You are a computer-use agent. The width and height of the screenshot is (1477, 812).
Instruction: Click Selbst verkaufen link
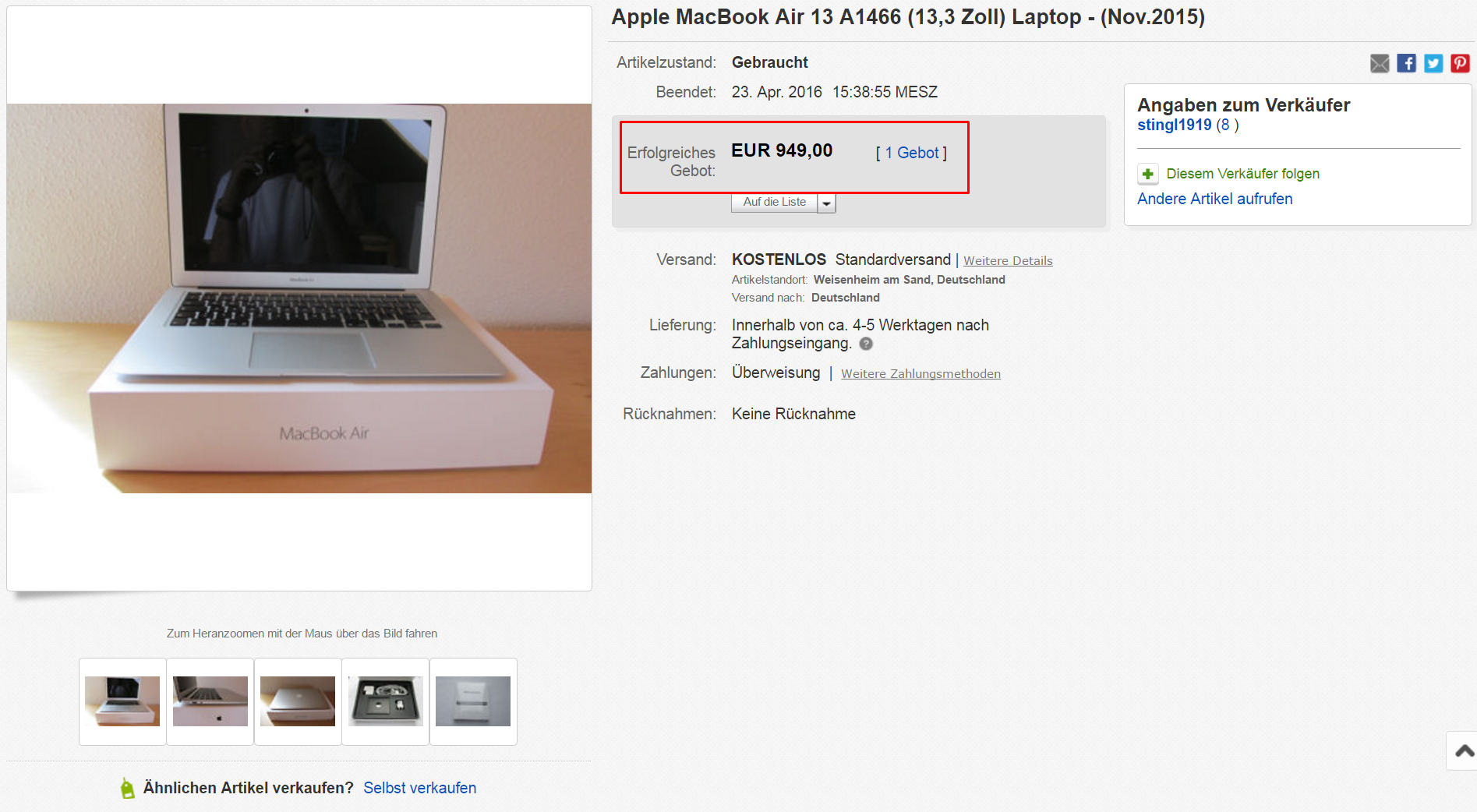click(419, 788)
